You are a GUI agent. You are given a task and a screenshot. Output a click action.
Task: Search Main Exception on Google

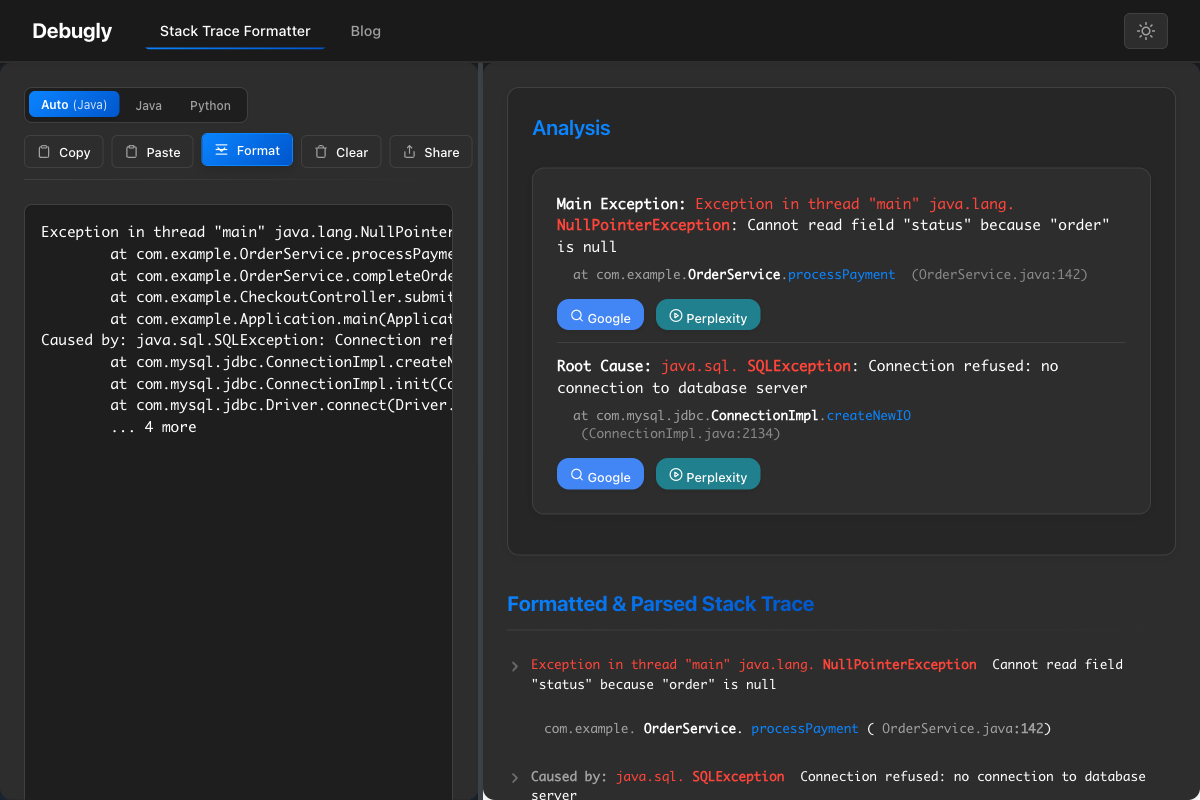(x=602, y=316)
